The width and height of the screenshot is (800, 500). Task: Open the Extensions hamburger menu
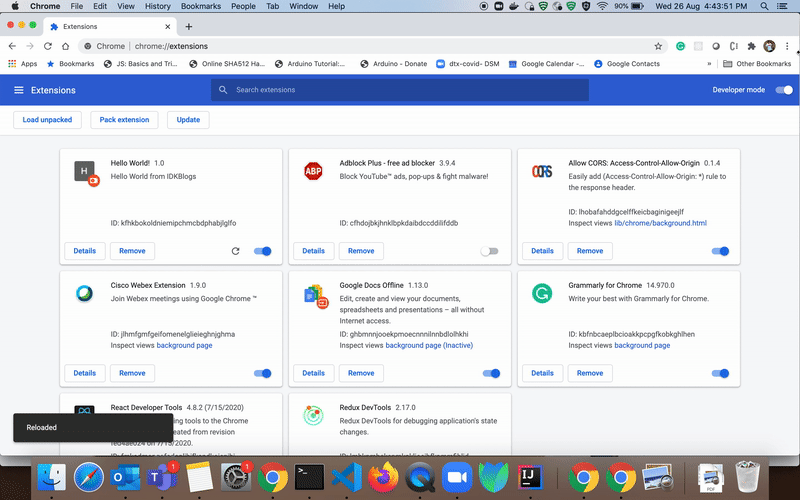coord(19,90)
